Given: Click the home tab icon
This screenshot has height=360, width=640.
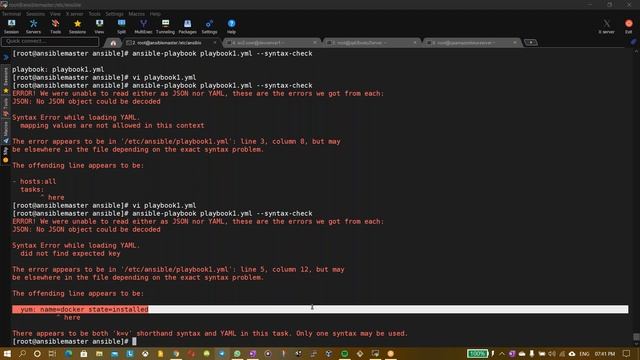Looking at the screenshot, I should tap(113, 42).
